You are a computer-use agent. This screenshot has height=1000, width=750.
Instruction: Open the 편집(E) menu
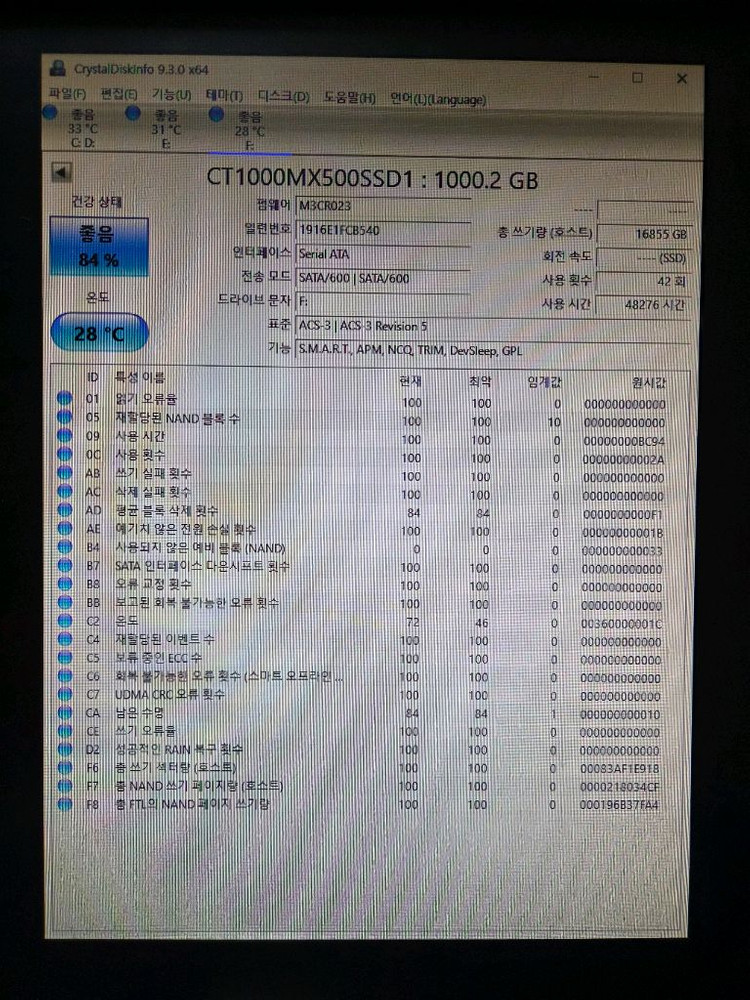[119, 94]
